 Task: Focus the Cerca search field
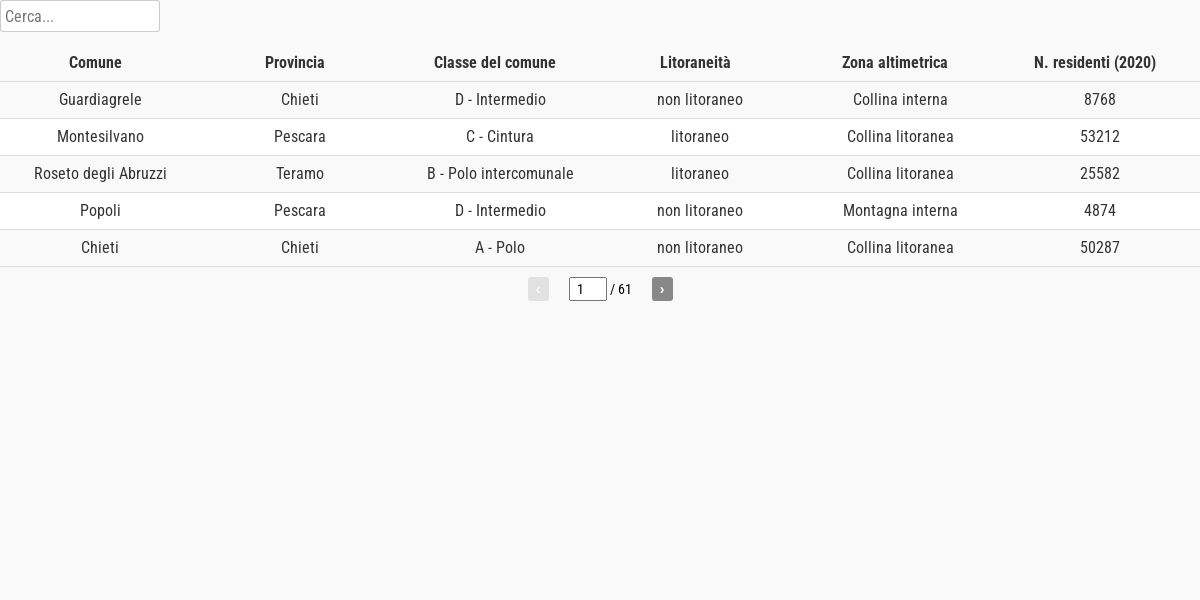tap(80, 16)
